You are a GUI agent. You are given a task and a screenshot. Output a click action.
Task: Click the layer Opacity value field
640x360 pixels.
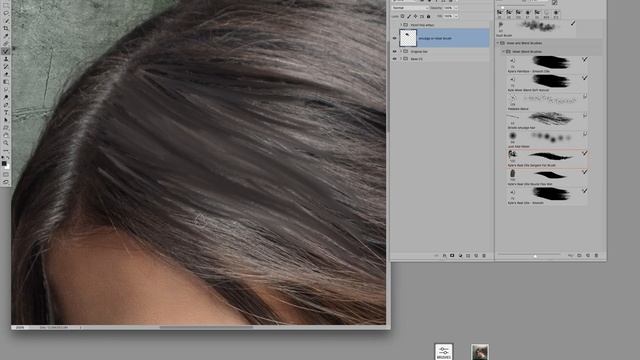pos(449,8)
